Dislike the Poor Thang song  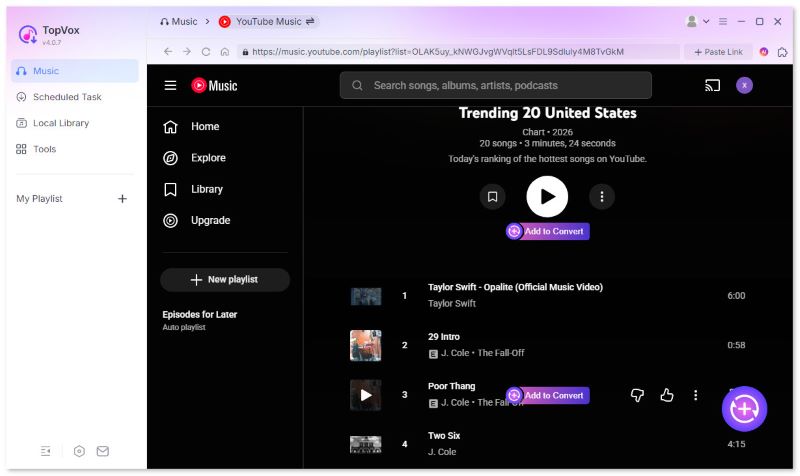click(x=637, y=395)
